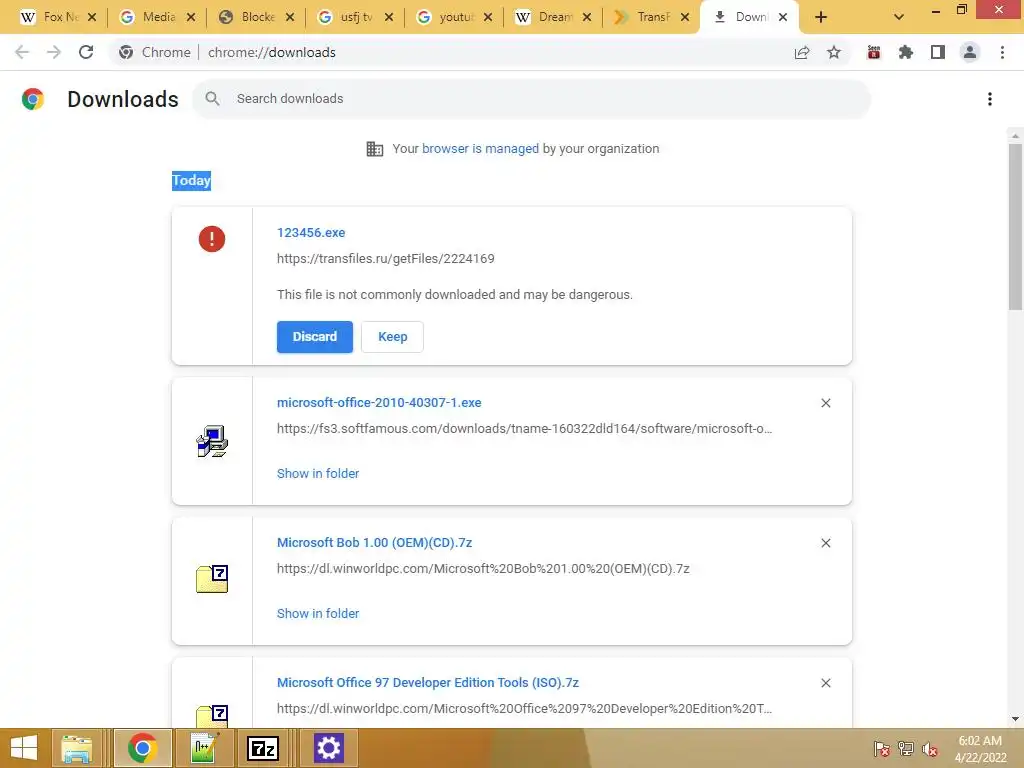Open Microsoft Bob 1.00 (OEM)(CD).7z link

pos(374,543)
